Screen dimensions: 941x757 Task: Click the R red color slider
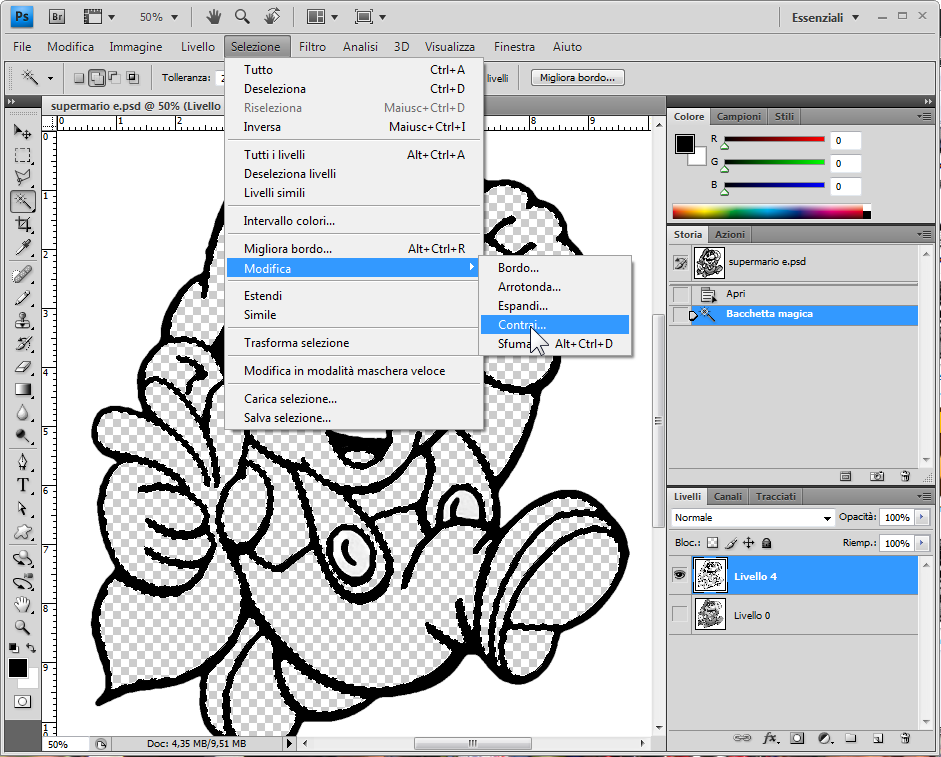coord(774,139)
